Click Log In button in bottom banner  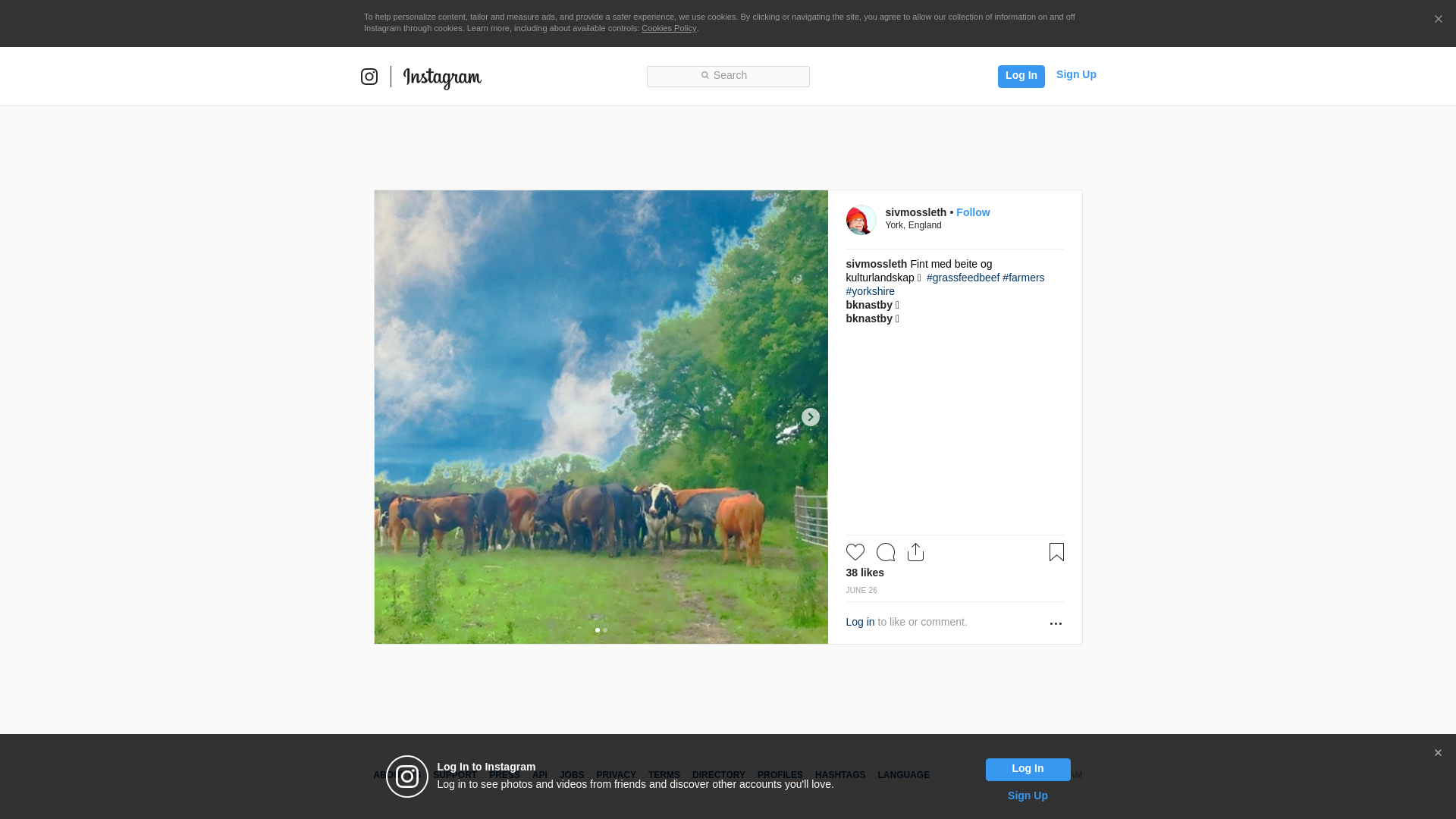[x=1028, y=770]
